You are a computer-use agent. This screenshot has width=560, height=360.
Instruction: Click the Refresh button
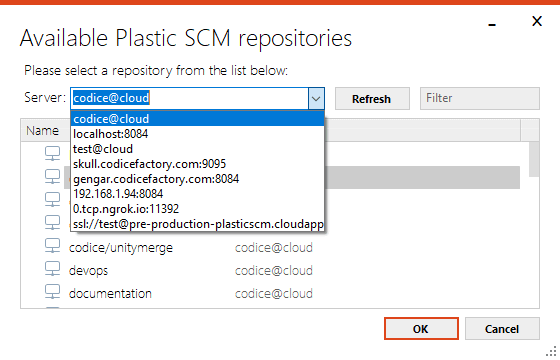(372, 99)
